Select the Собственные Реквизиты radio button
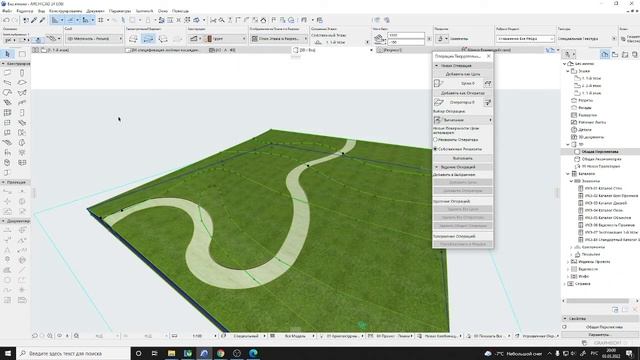Image resolution: width=640 pixels, height=360 pixels. point(436,149)
